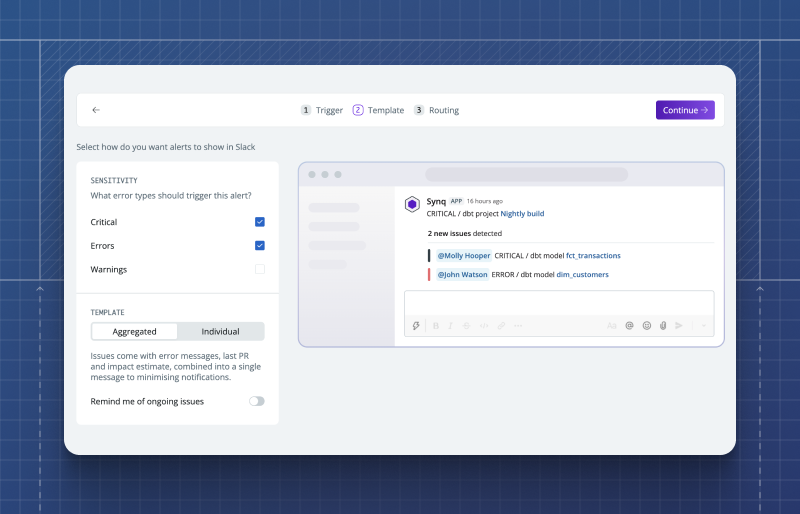The width and height of the screenshot is (800, 514).
Task: Click into the Slack message input field
Action: coord(559,303)
